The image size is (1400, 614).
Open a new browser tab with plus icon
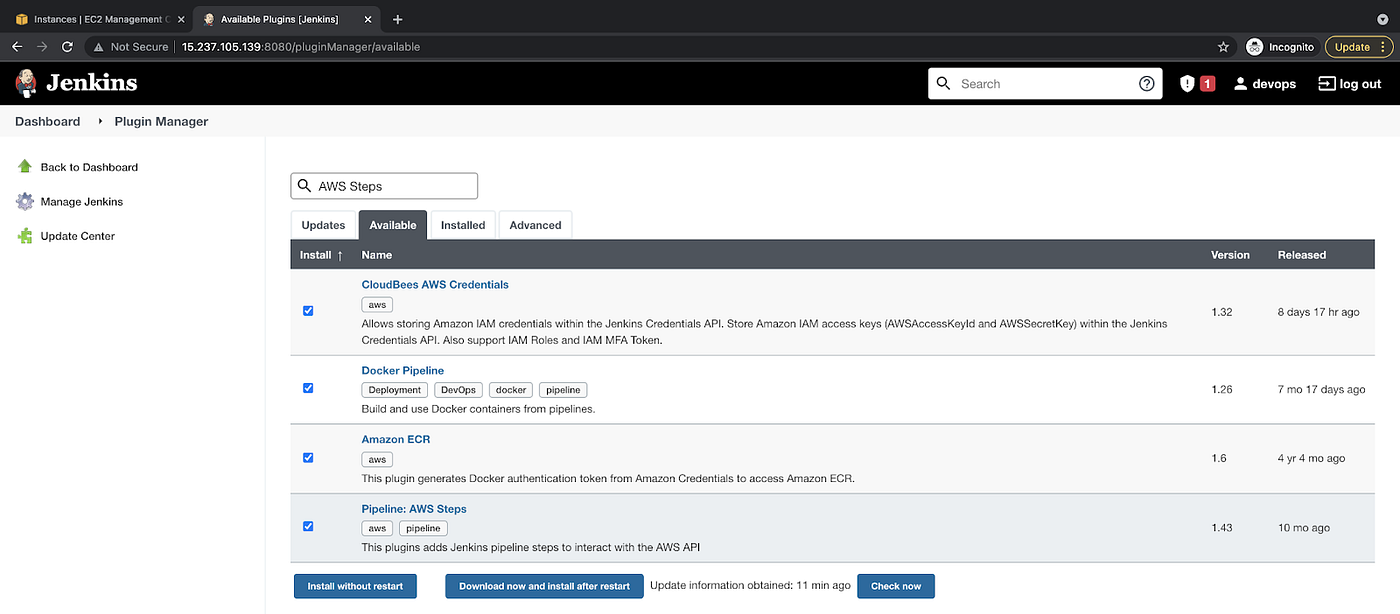pyautogui.click(x=397, y=19)
